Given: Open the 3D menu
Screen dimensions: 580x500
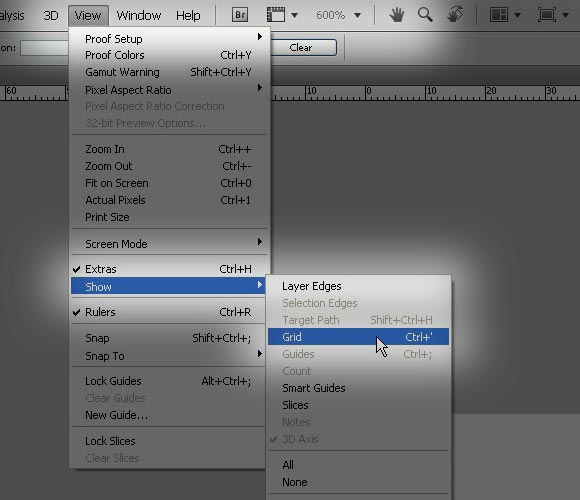Looking at the screenshot, I should [51, 16].
